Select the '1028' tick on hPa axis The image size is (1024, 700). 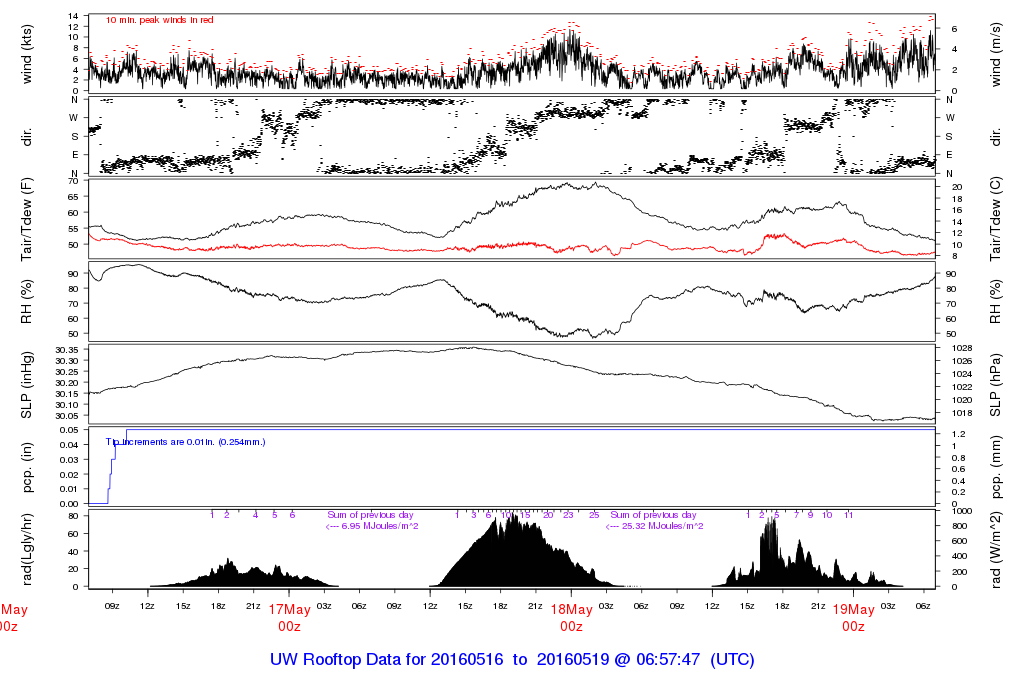(x=963, y=348)
